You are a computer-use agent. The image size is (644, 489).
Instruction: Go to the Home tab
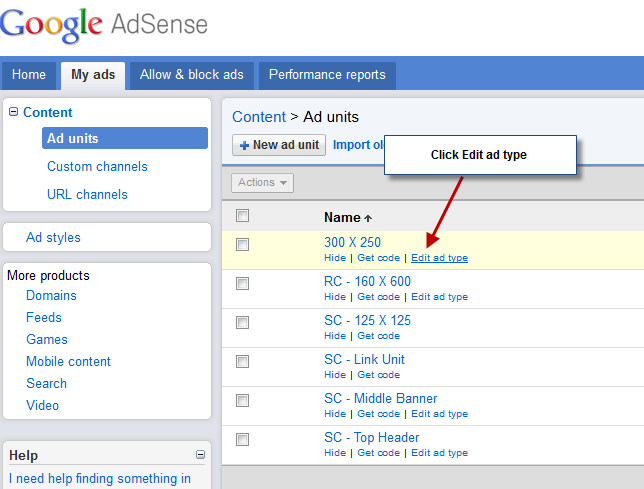(x=29, y=75)
